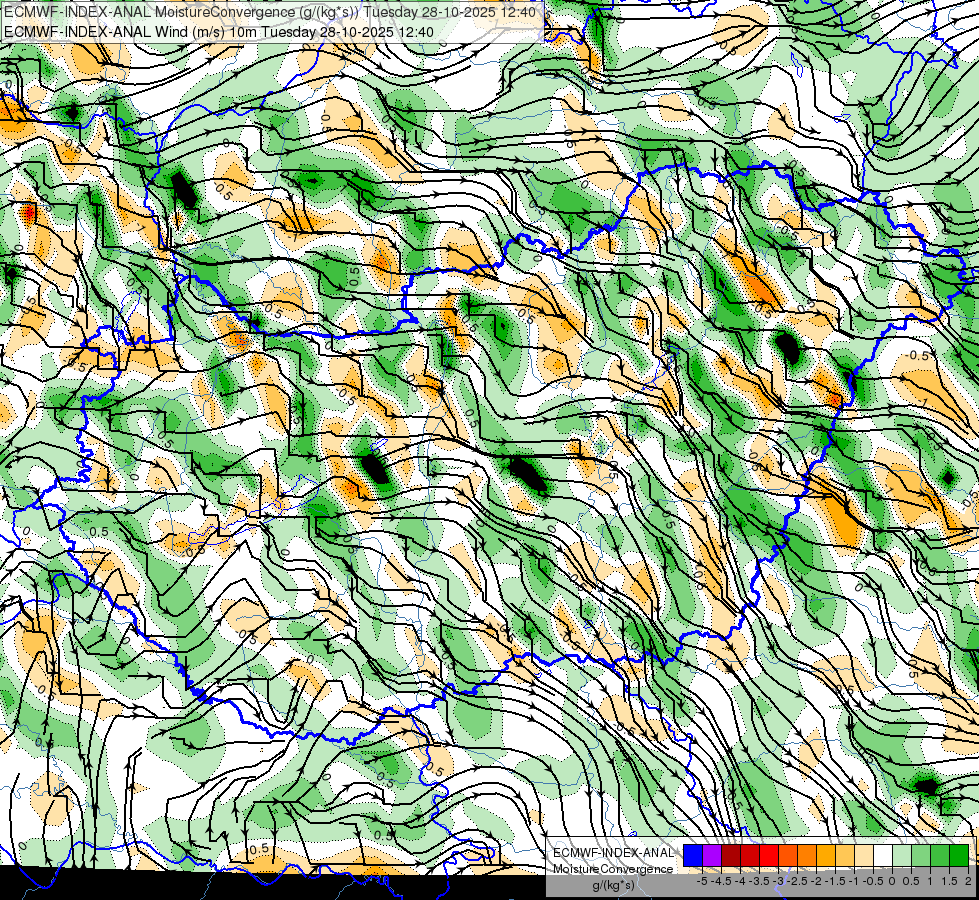Choose the legend swatch between -2 and -1.5
The width and height of the screenshot is (979, 900).
pyautogui.click(x=826, y=855)
